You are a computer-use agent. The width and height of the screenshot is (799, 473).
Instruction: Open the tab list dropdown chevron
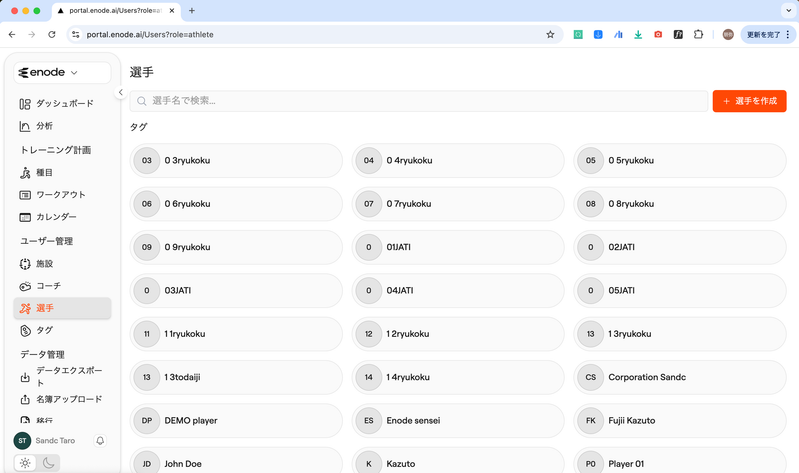788,10
